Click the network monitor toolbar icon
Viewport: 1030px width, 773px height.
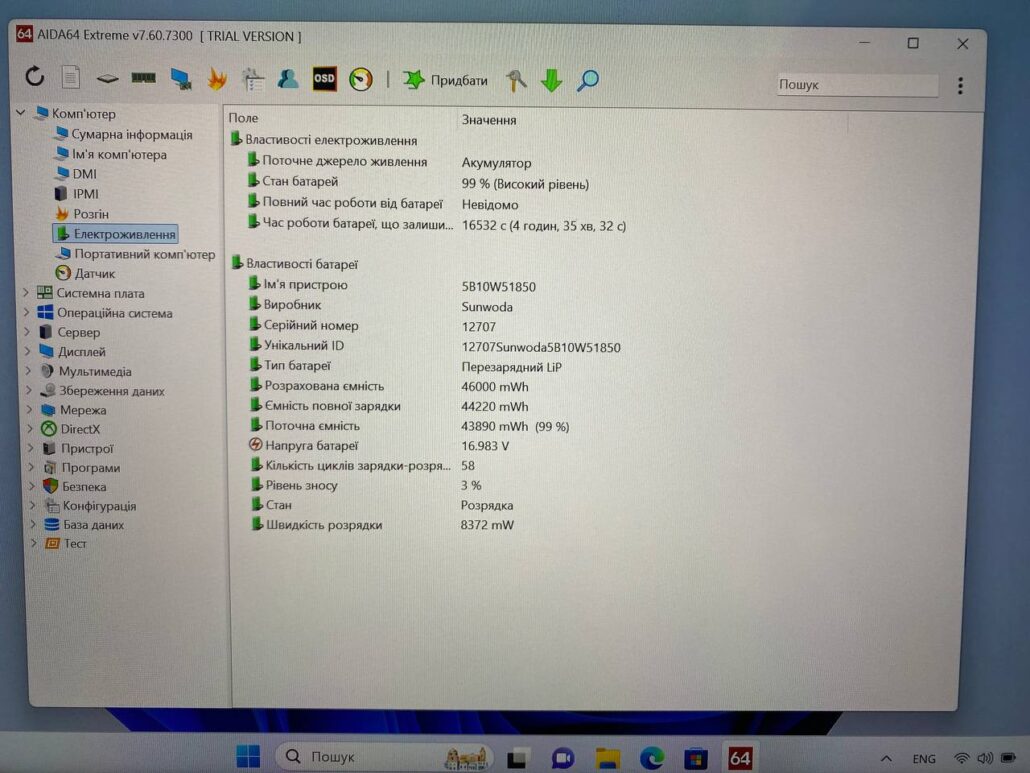pyautogui.click(x=181, y=79)
